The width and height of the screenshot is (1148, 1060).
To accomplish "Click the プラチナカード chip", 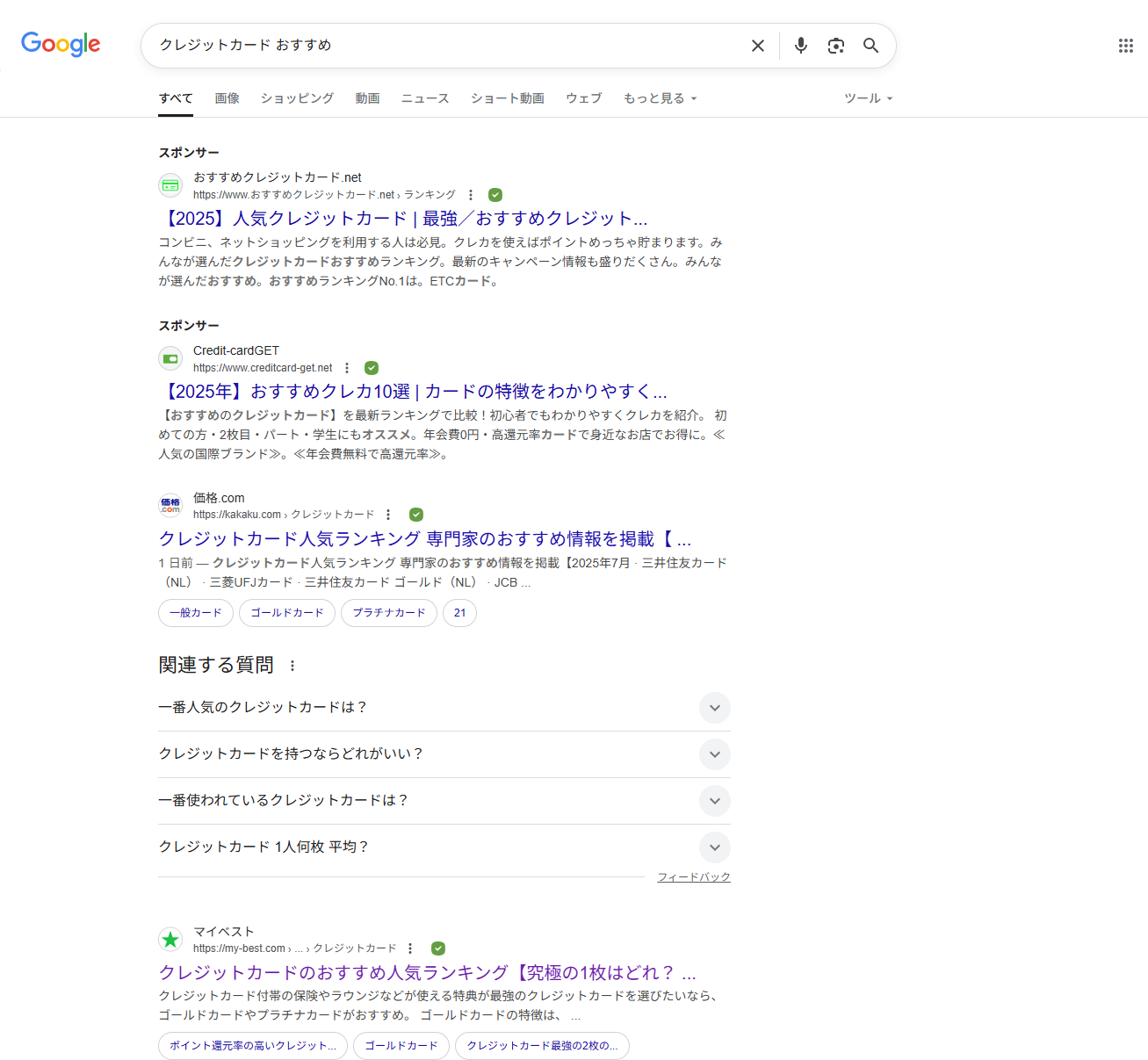I will (x=389, y=613).
